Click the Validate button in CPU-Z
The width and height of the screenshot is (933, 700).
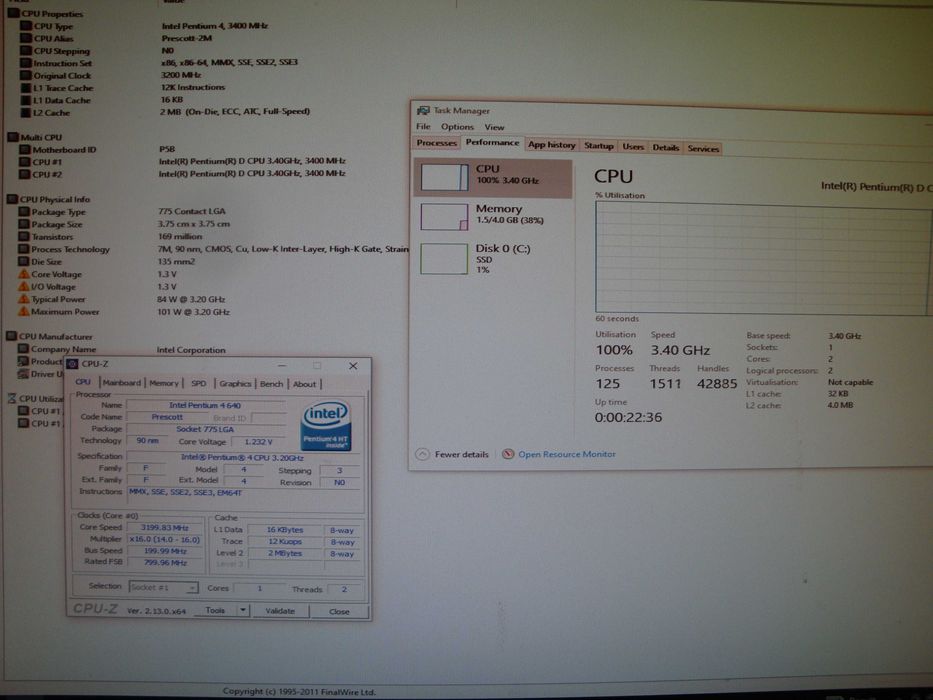click(x=280, y=611)
